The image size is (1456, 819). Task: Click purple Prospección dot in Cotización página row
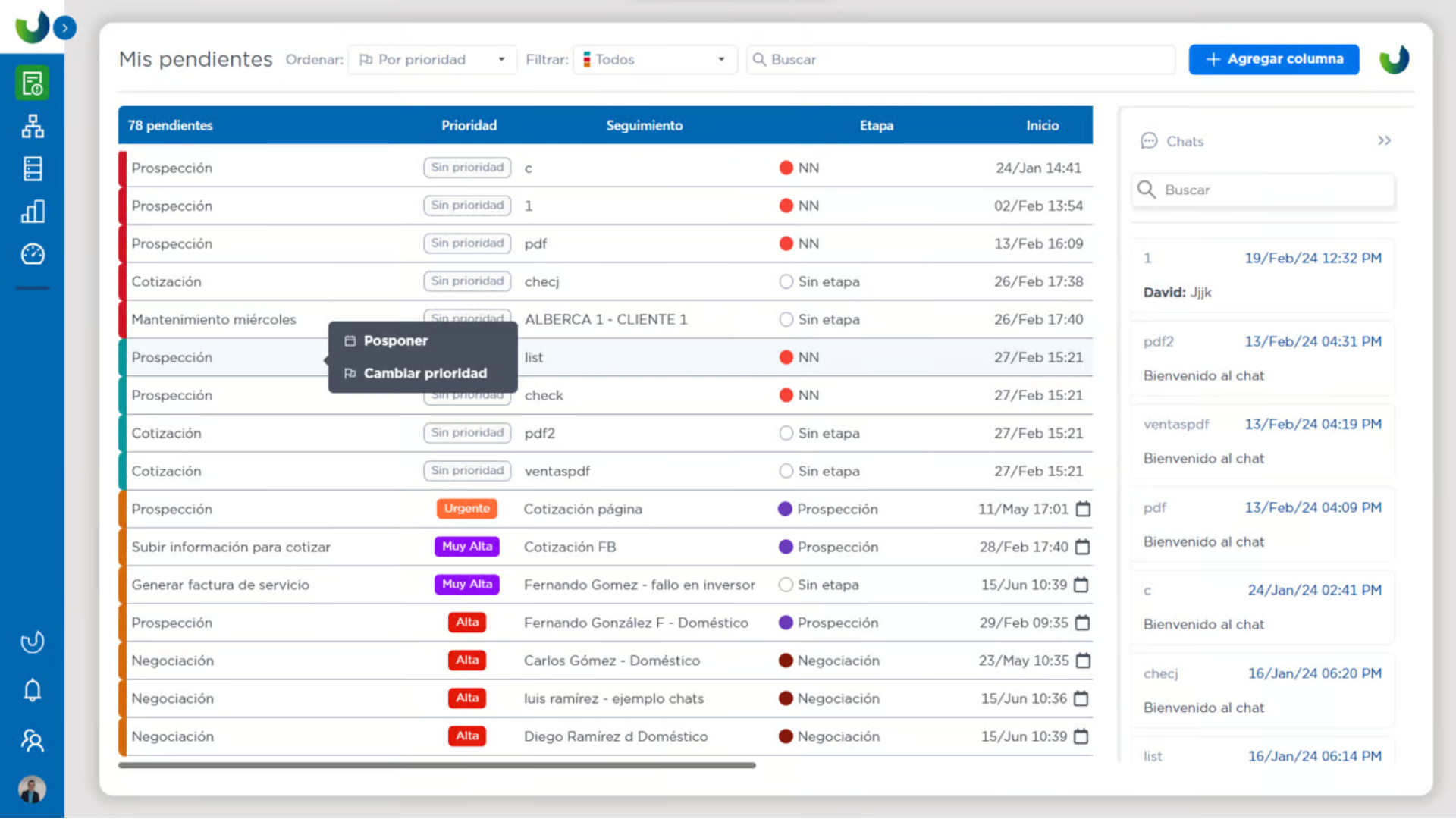[786, 509]
